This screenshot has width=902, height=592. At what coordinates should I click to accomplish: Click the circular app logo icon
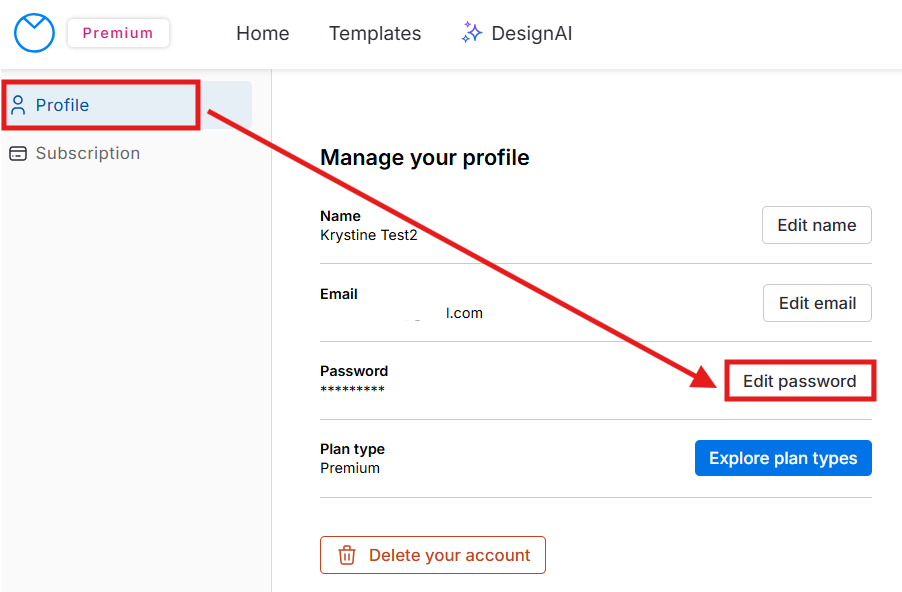point(34,33)
